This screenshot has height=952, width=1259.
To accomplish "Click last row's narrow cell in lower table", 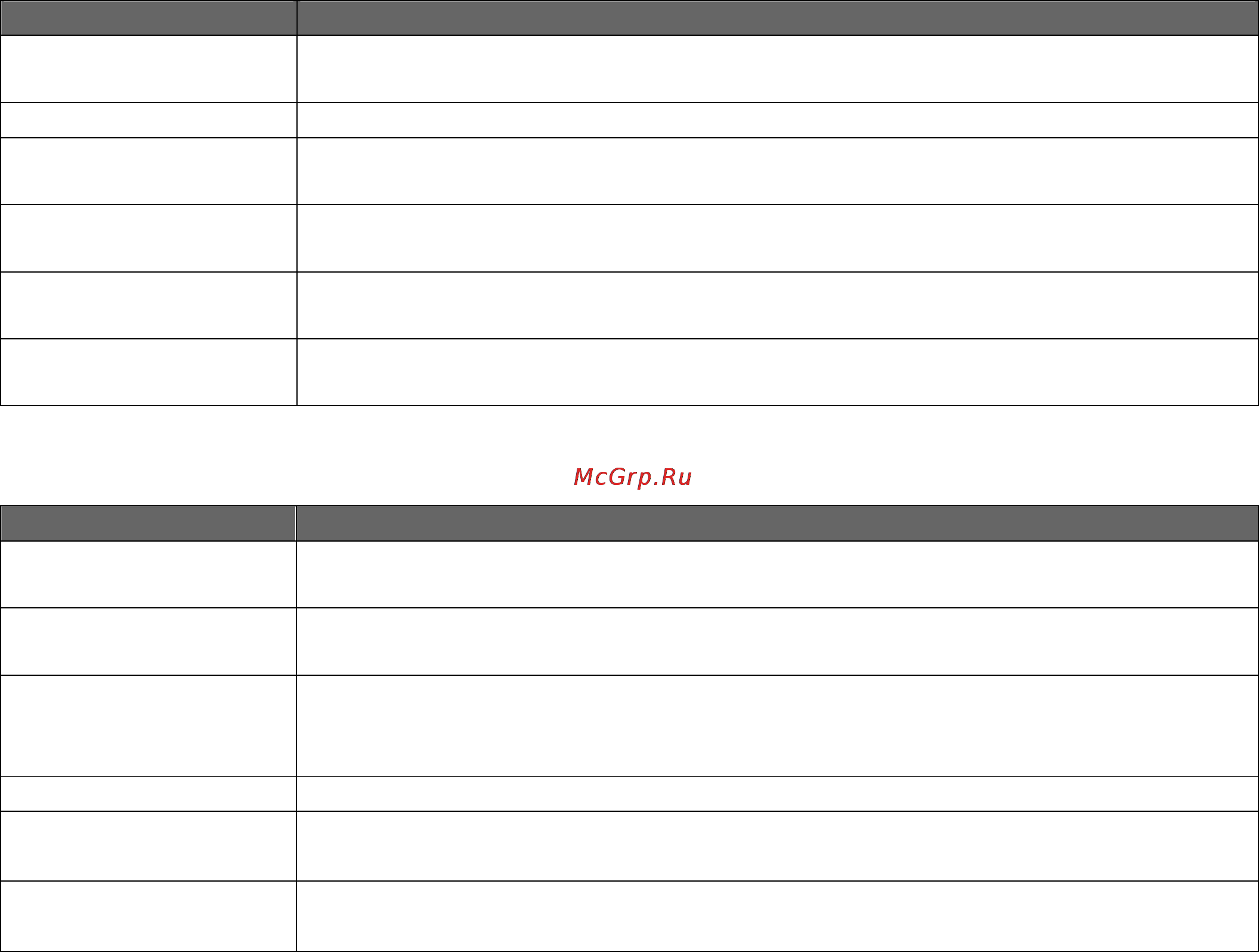I will 148,916.
